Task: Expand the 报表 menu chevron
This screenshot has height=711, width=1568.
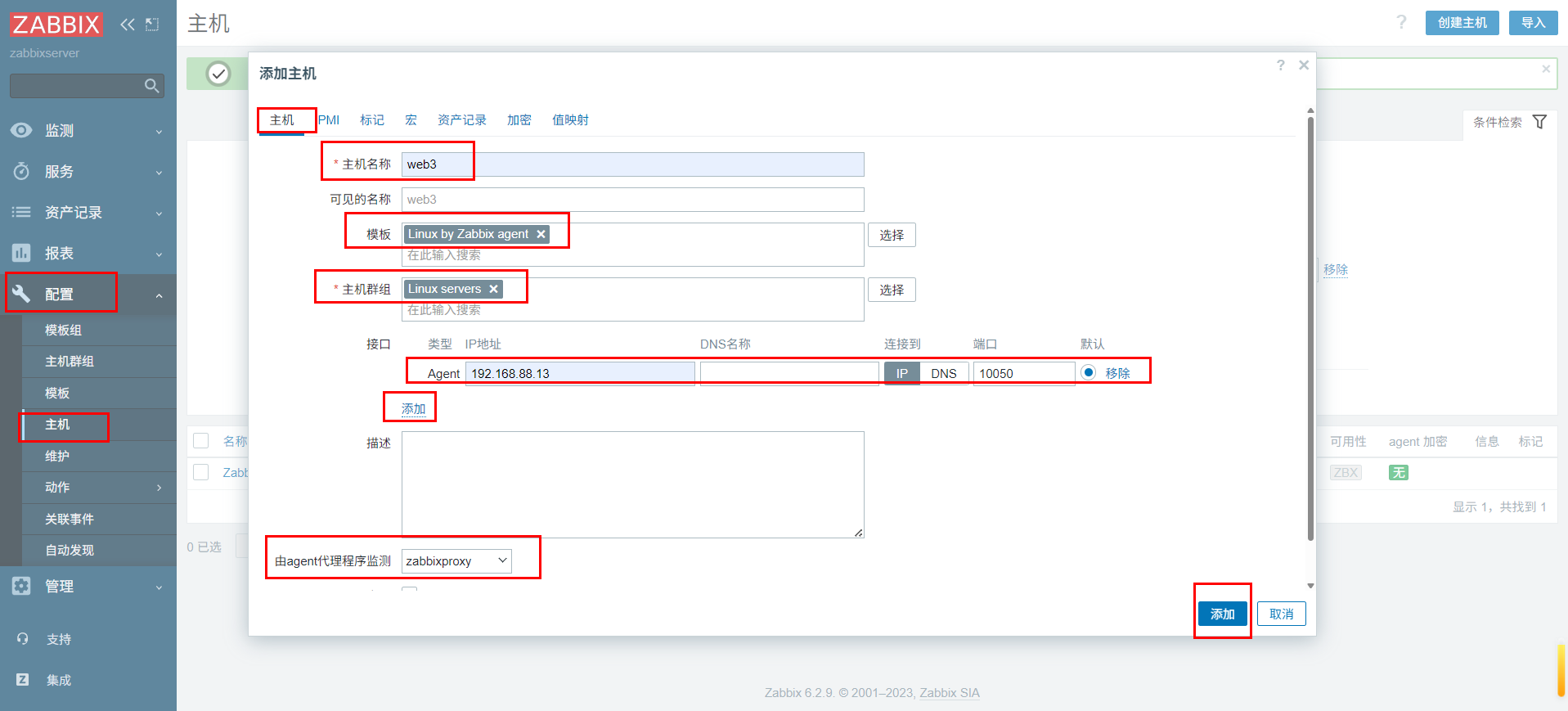Action: (159, 254)
